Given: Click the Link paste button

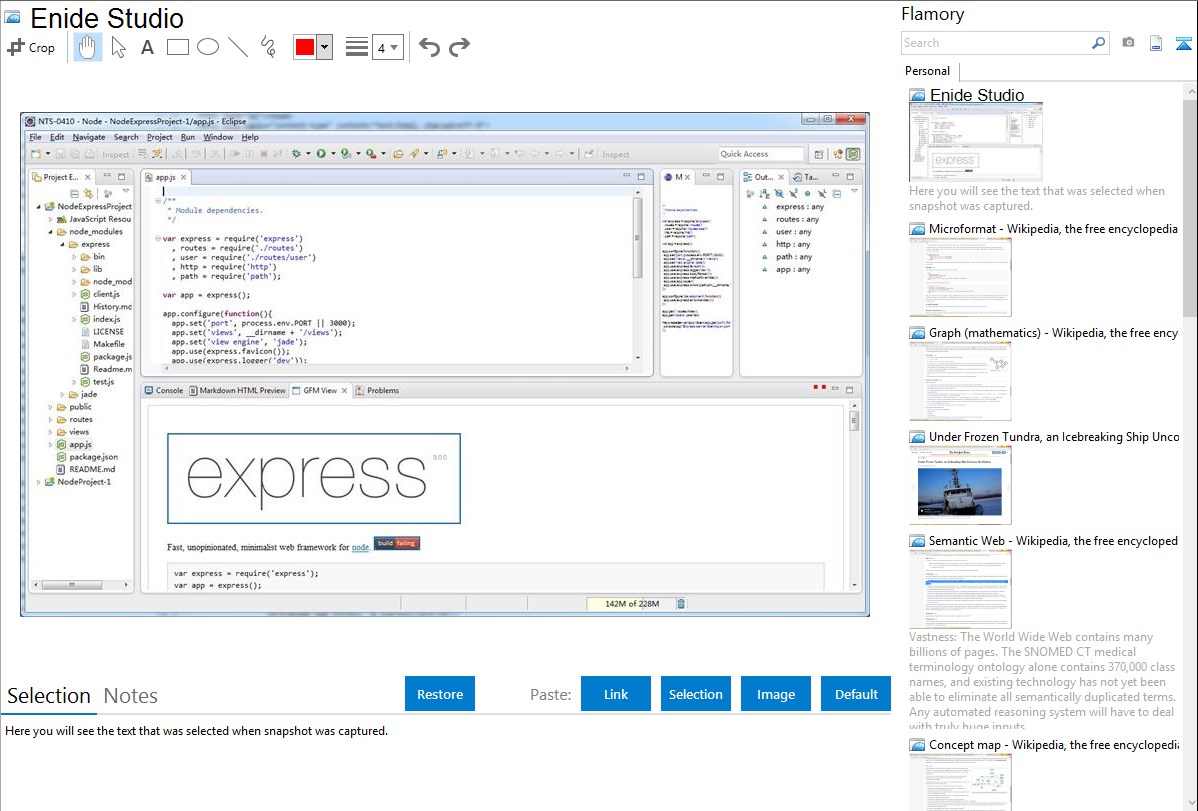Looking at the screenshot, I should click(616, 694).
